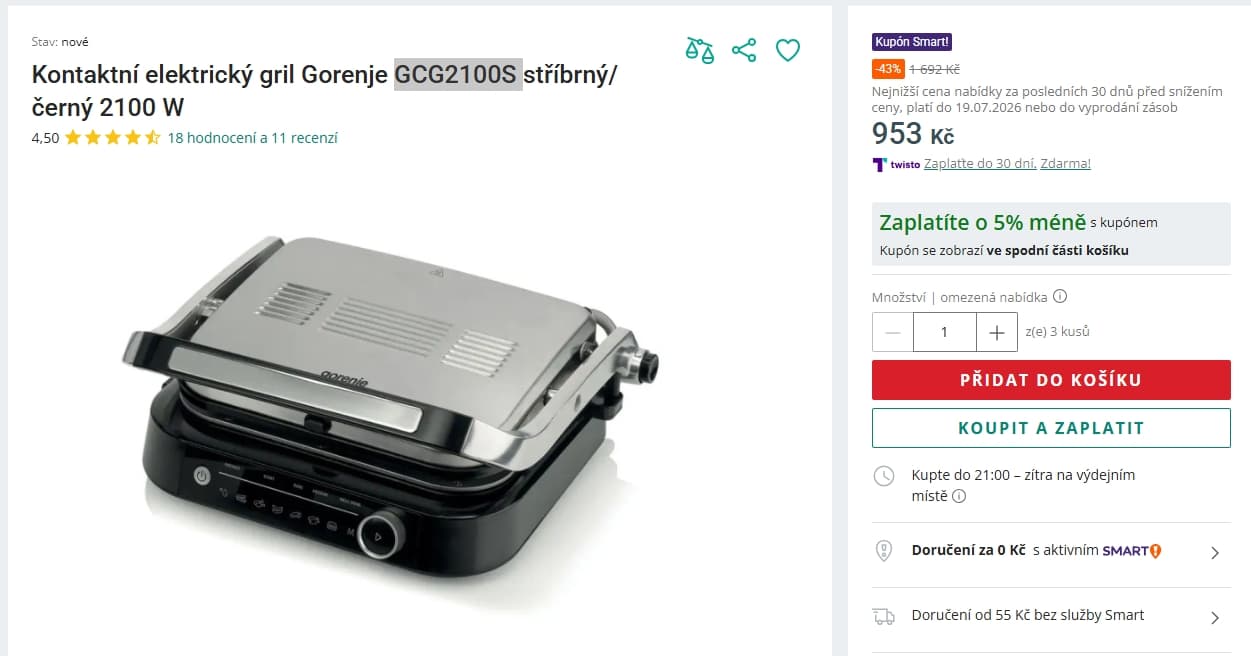Decrease quantity with the minus button
Image resolution: width=1251 pixels, height=656 pixels.
(892, 332)
